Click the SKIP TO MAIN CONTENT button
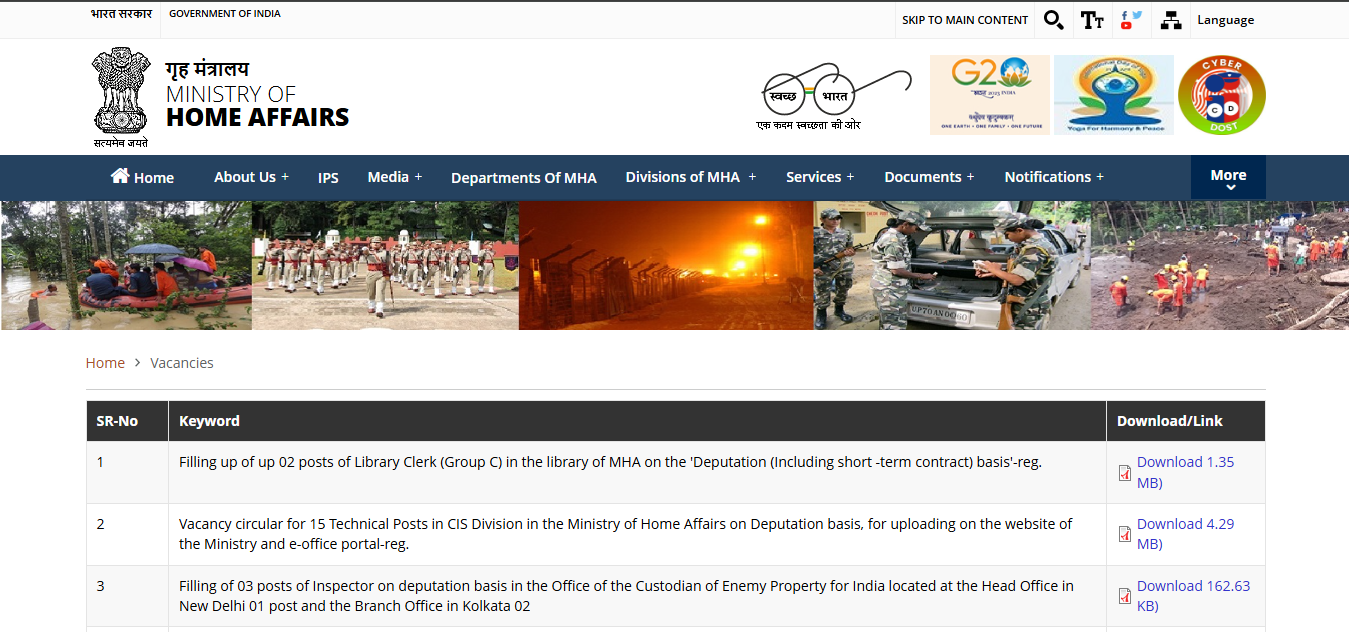 [964, 20]
